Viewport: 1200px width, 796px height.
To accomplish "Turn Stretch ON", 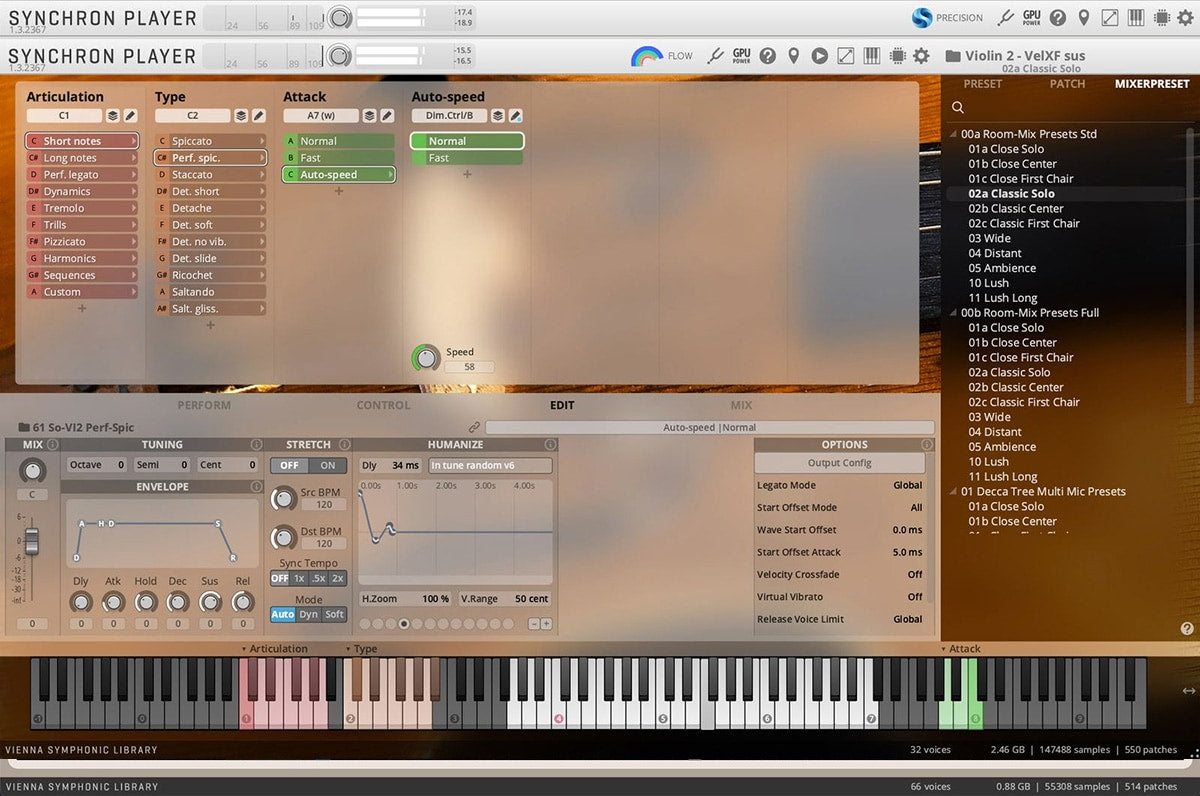I will tap(328, 466).
